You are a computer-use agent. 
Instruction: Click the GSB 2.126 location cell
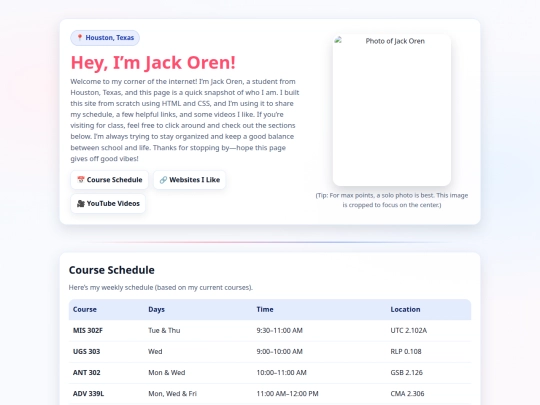pos(406,373)
